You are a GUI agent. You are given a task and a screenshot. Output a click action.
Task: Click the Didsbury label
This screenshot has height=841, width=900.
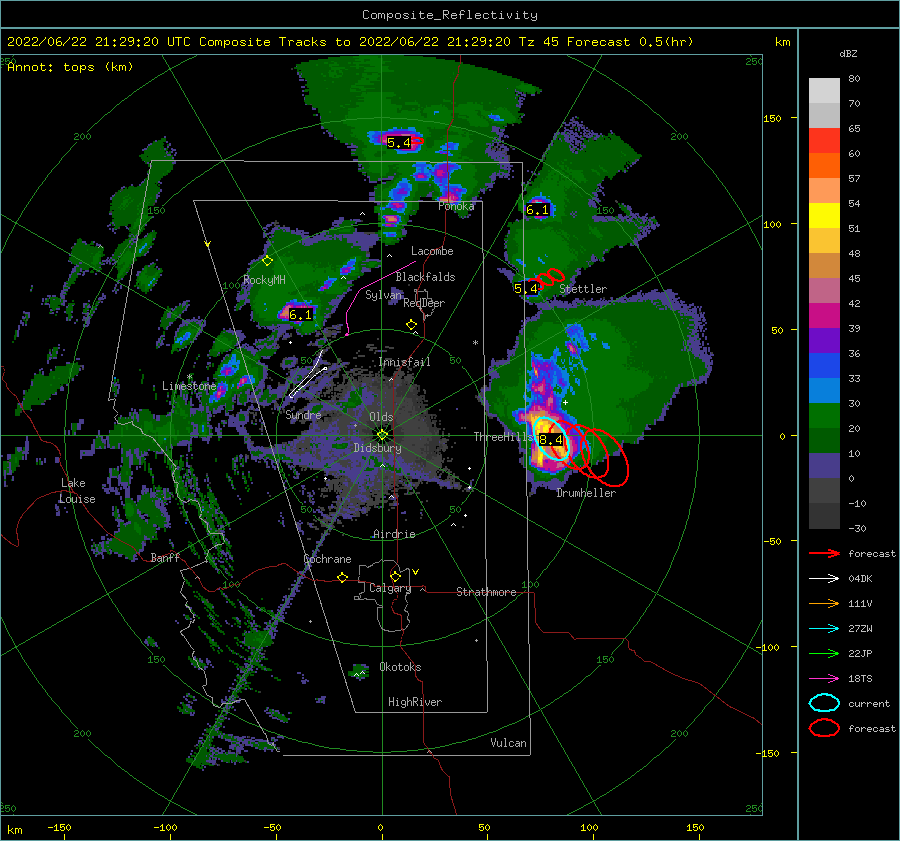tap(377, 448)
